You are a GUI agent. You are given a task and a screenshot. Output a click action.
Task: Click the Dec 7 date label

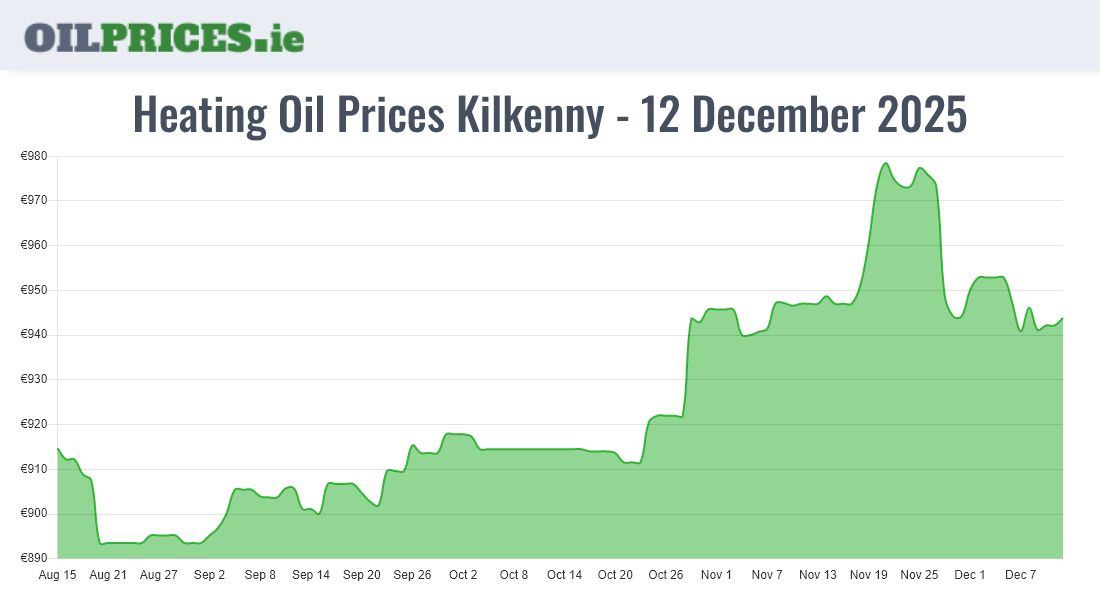(x=1021, y=575)
